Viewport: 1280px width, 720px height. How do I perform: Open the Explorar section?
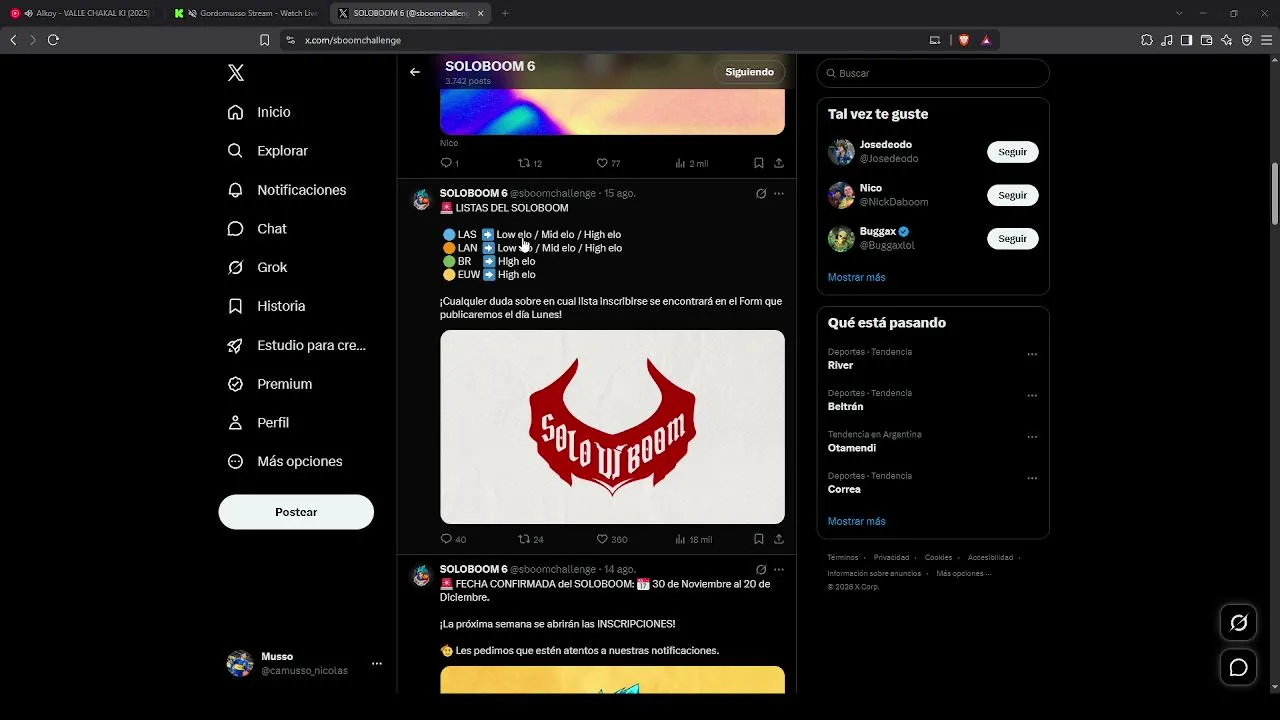[x=267, y=151]
